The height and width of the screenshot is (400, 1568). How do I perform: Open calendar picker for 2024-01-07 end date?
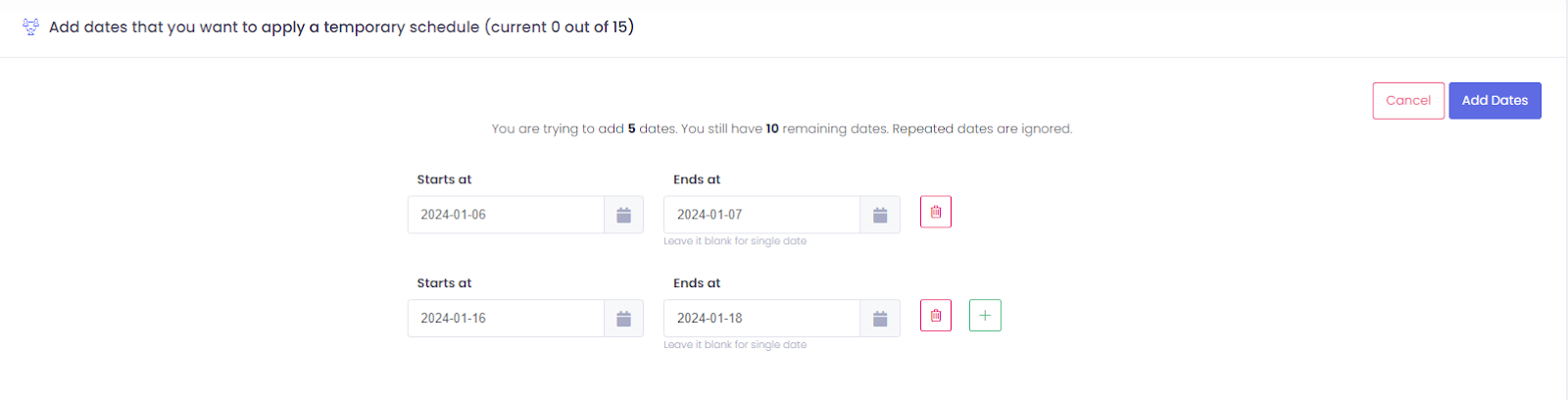[x=880, y=215]
